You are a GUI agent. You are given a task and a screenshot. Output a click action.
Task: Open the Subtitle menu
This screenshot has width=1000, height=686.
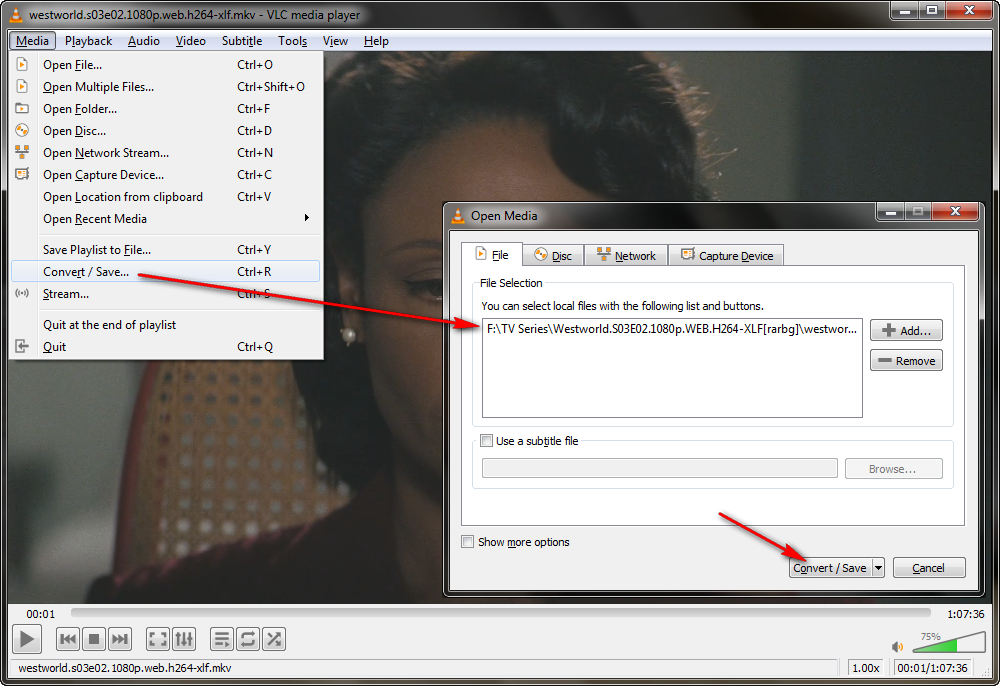242,41
